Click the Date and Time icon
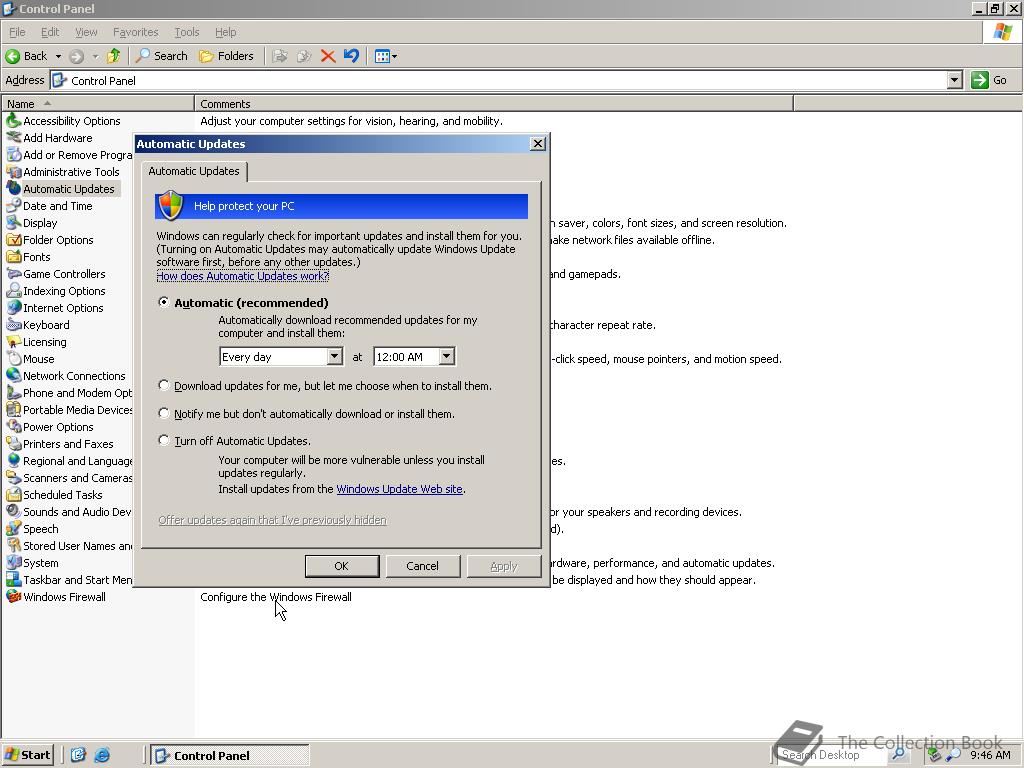The image size is (1024, 768). click(x=13, y=206)
